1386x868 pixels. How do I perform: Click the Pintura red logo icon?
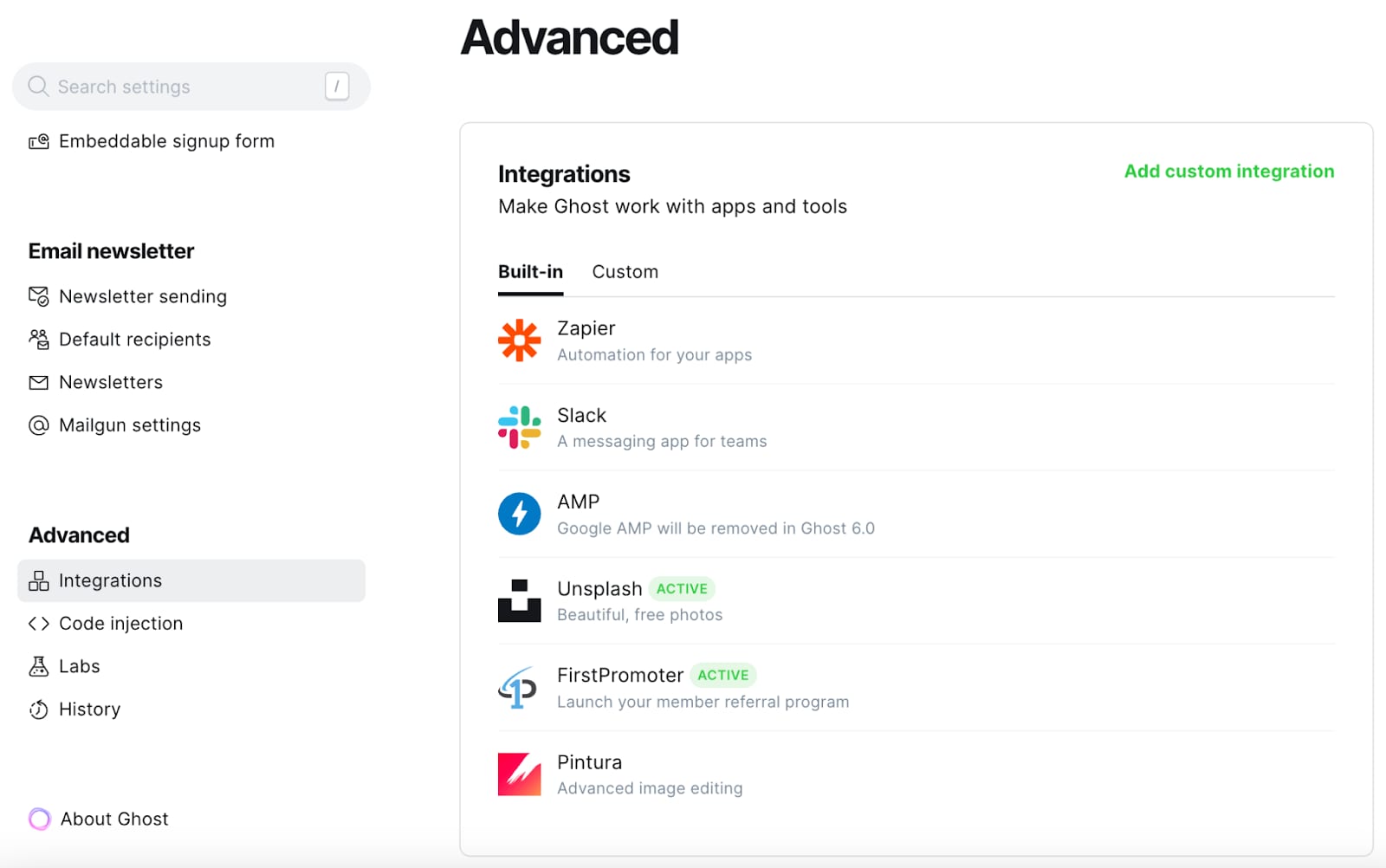519,774
